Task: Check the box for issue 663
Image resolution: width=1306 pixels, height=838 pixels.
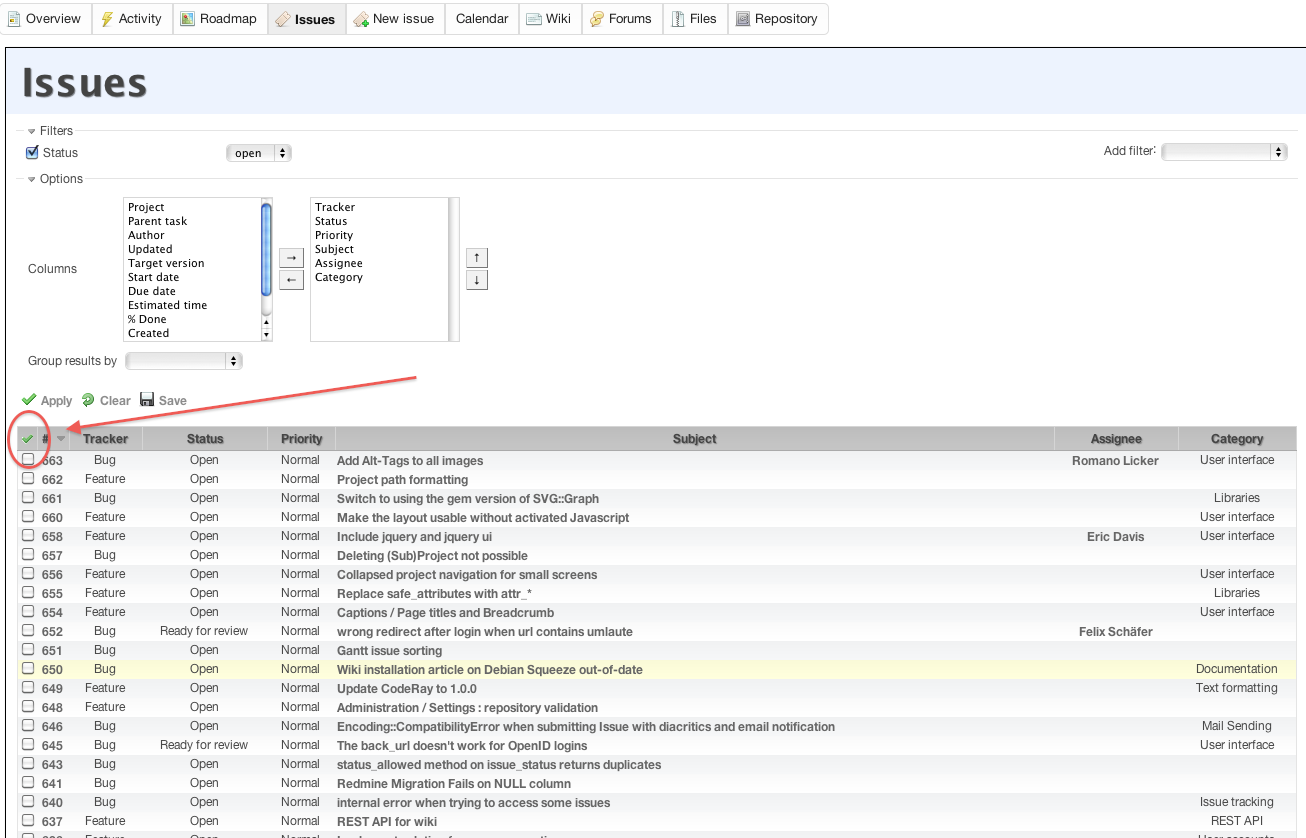Action: (28, 460)
